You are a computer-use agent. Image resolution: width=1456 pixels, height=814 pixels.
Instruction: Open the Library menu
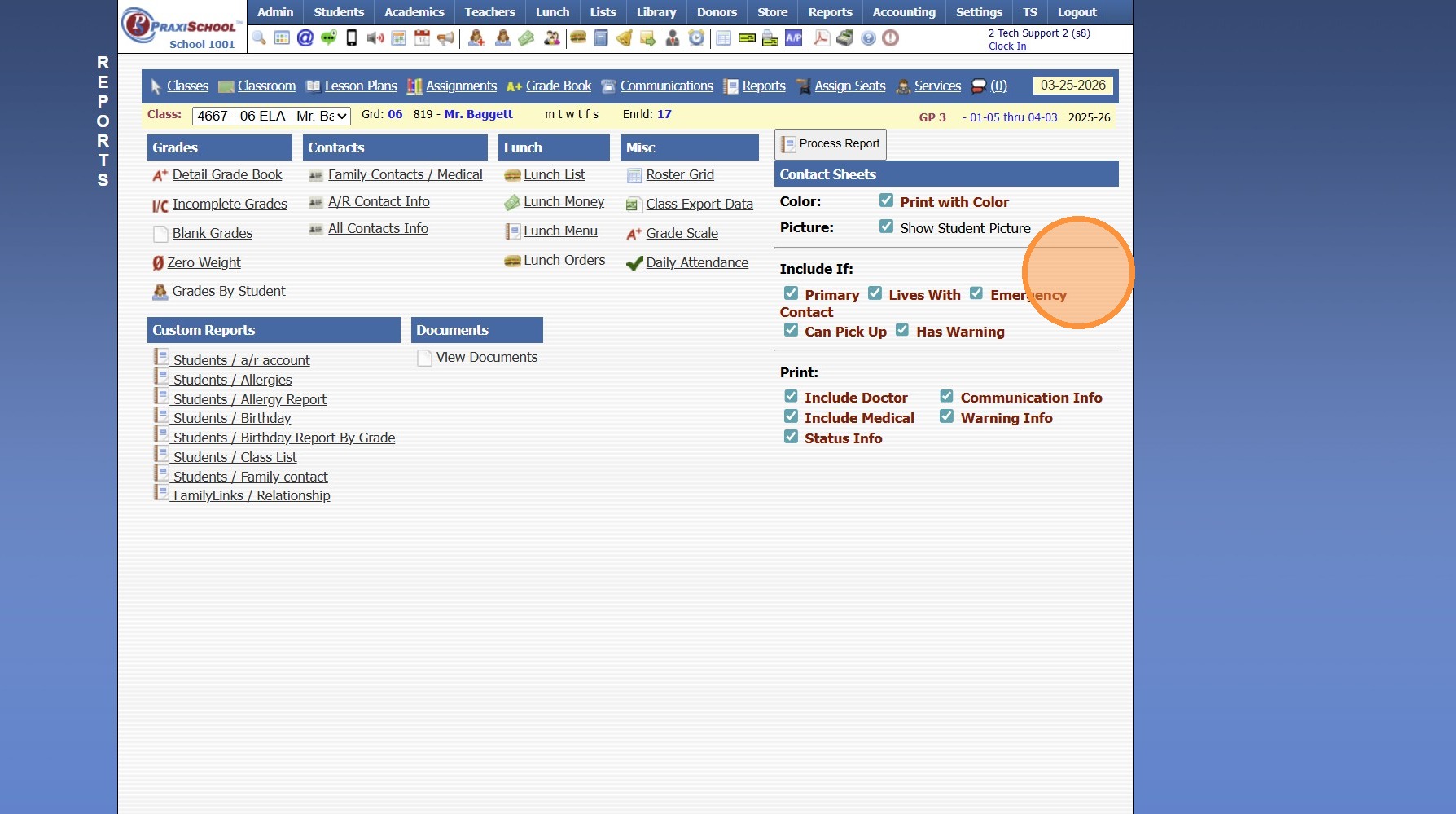(x=656, y=12)
